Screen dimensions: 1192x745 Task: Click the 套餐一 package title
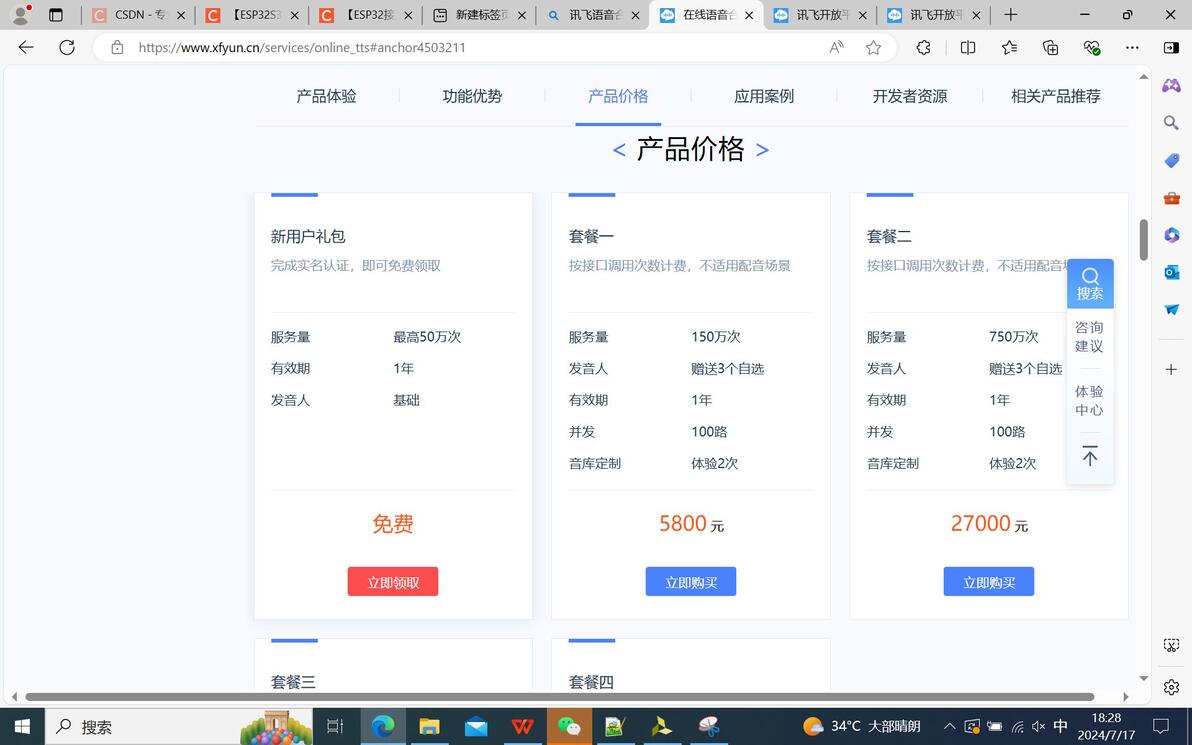pyautogui.click(x=591, y=236)
